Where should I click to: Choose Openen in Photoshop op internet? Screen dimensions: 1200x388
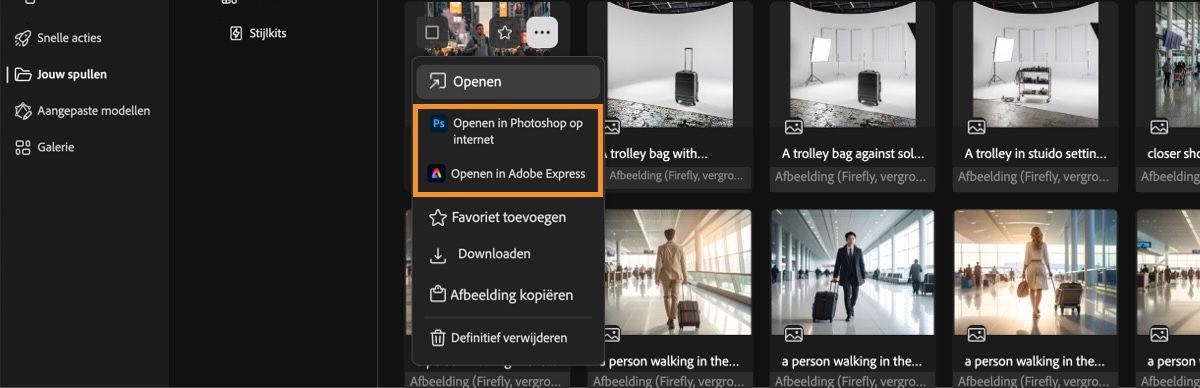[x=508, y=131]
